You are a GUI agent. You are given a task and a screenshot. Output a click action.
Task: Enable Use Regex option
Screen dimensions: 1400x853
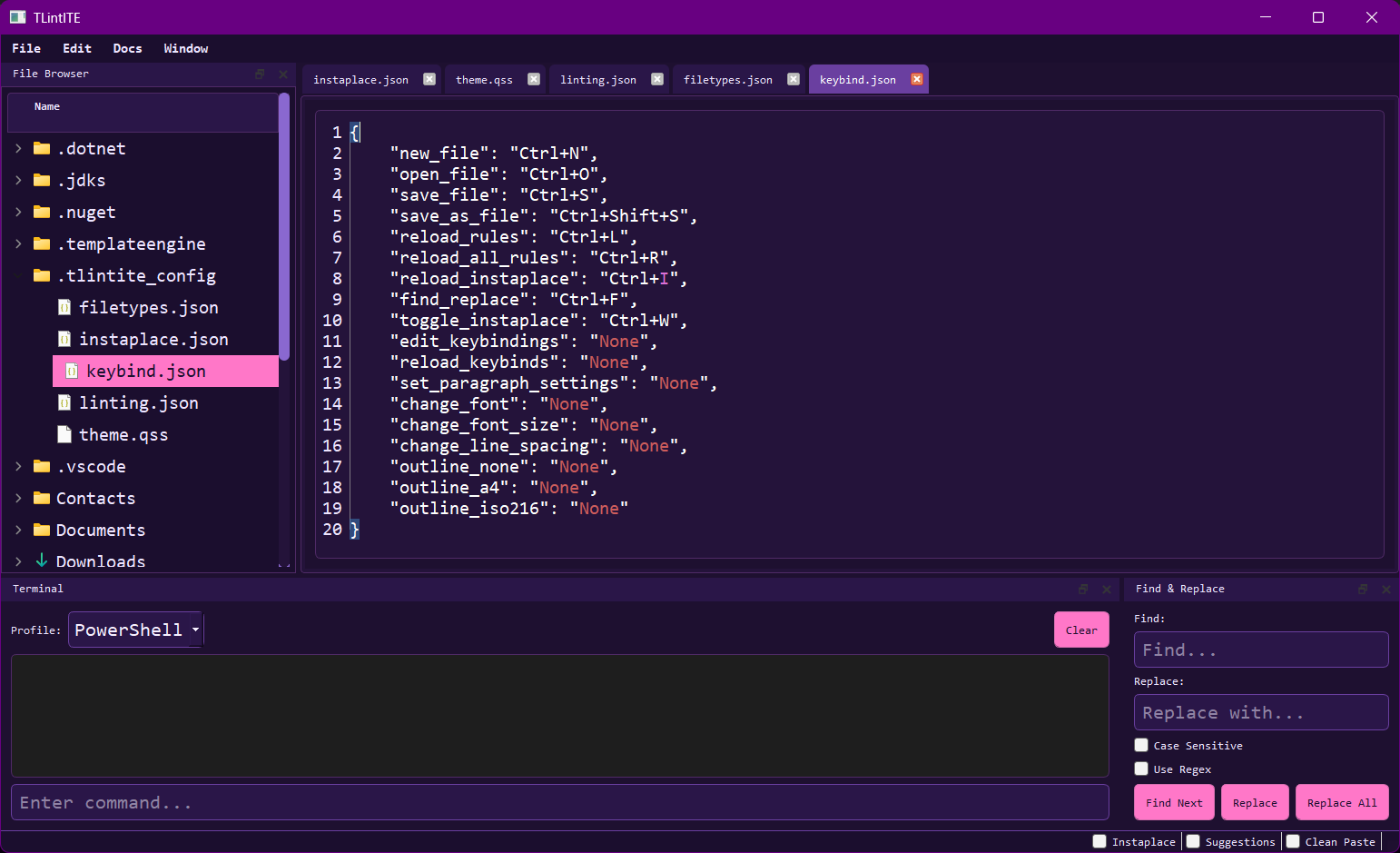coord(1140,769)
